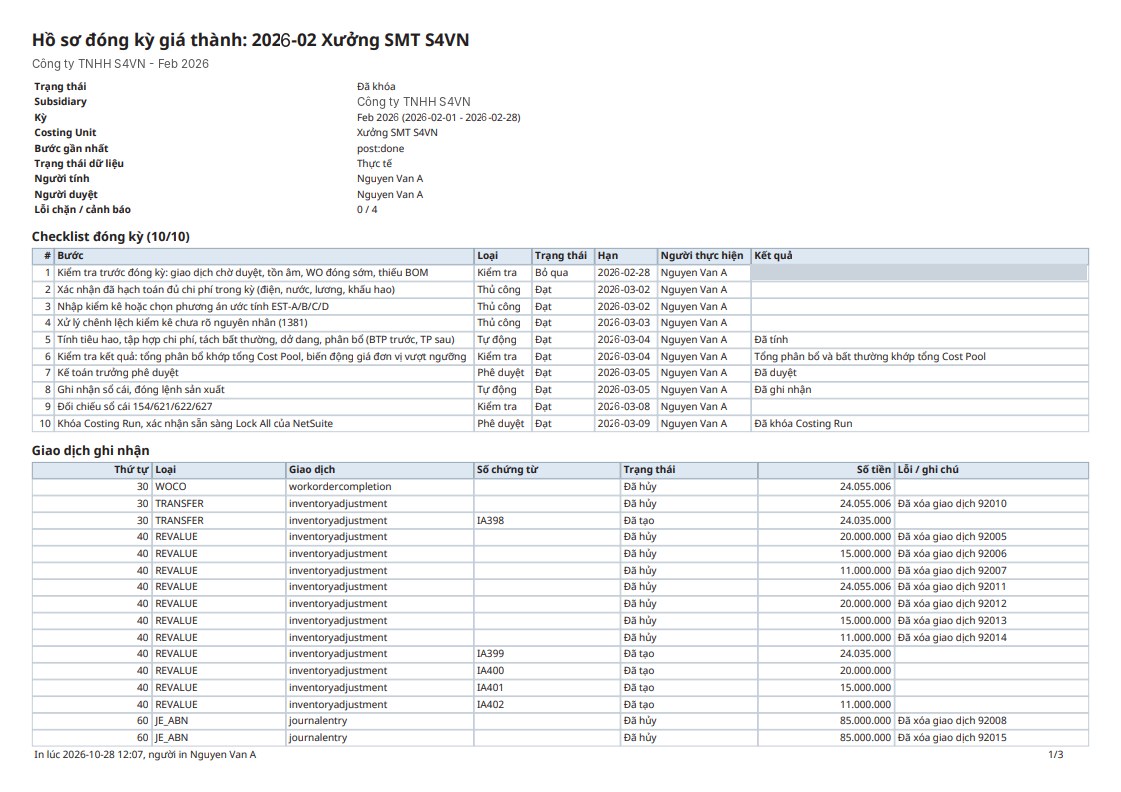Select document number "IA402"
Viewport: 1121px width, 792px height.
(x=490, y=704)
